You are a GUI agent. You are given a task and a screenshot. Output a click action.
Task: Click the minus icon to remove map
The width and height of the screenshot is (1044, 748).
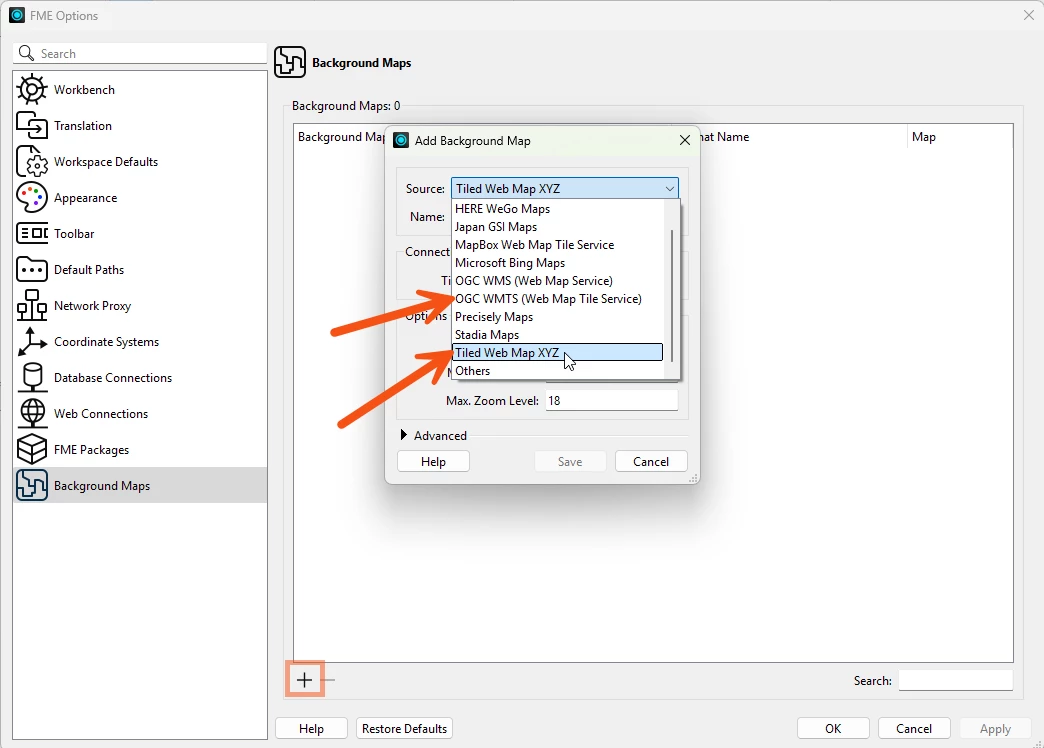[x=329, y=680]
